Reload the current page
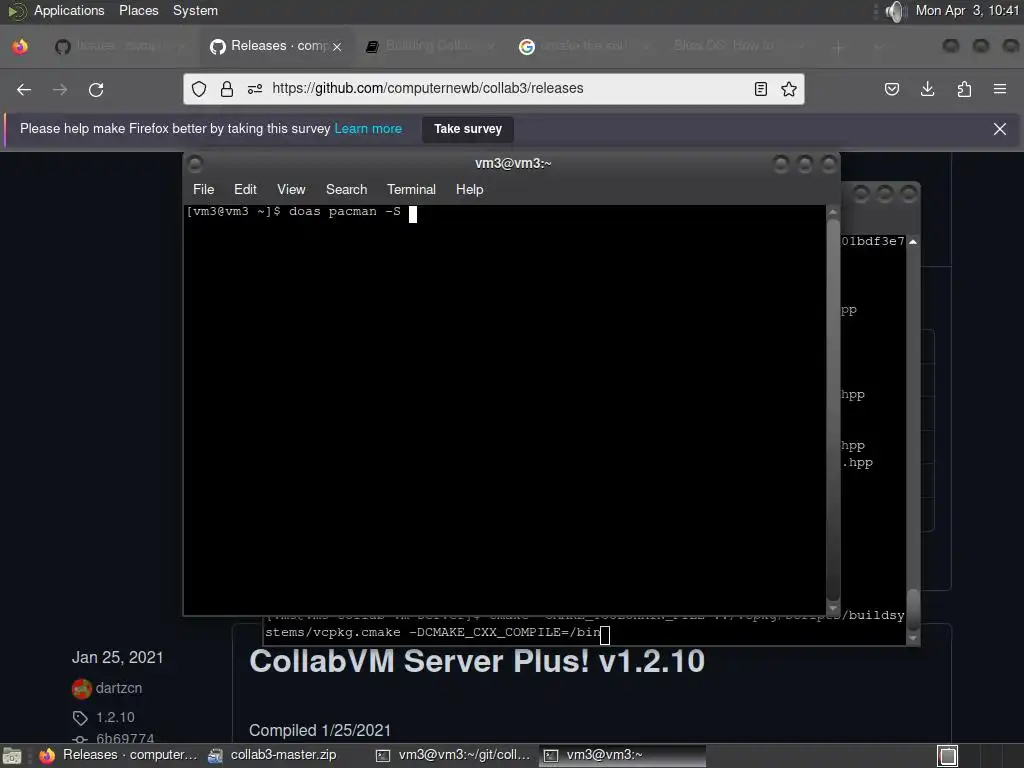This screenshot has width=1024, height=768. [96, 89]
